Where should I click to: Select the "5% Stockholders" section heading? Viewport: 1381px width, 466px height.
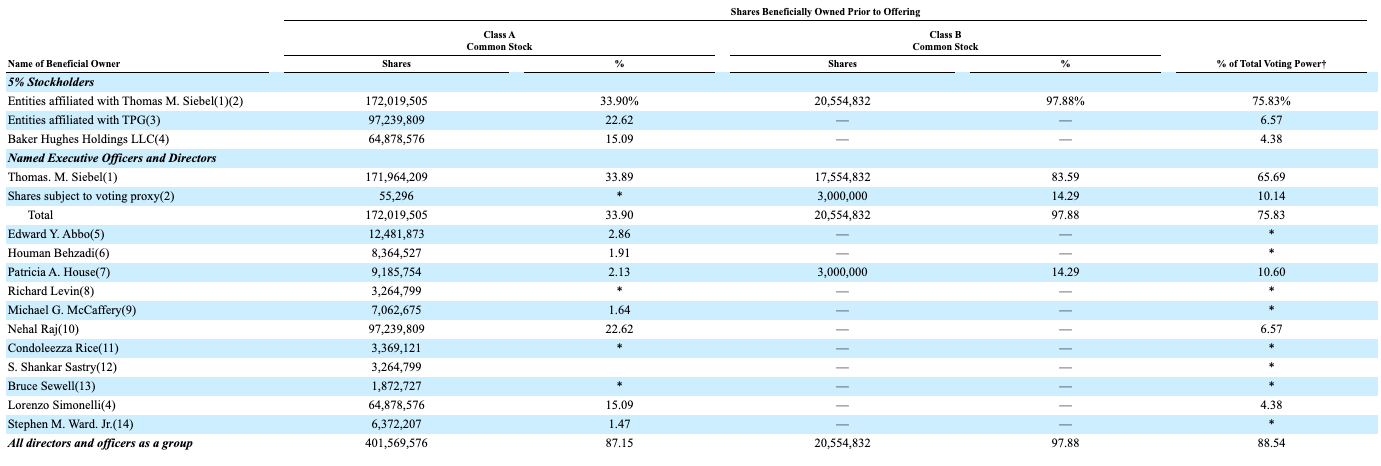tap(51, 82)
